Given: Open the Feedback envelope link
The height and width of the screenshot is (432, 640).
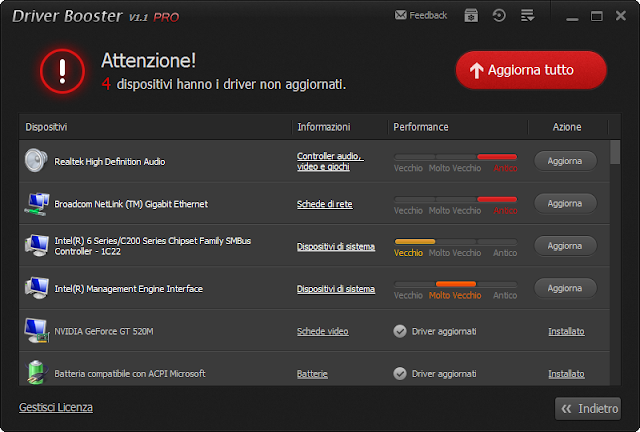Looking at the screenshot, I should tap(421, 16).
